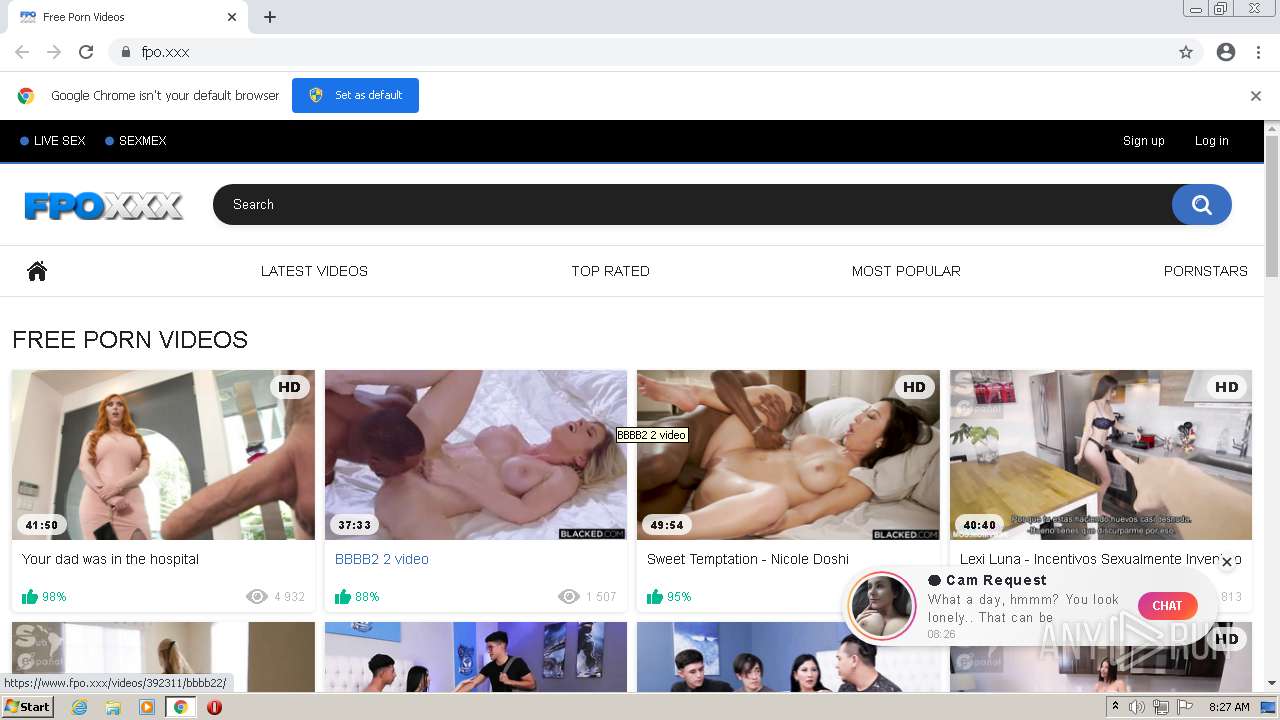Select the Chrome taskbar icon
The height and width of the screenshot is (720, 1280).
click(x=180, y=707)
